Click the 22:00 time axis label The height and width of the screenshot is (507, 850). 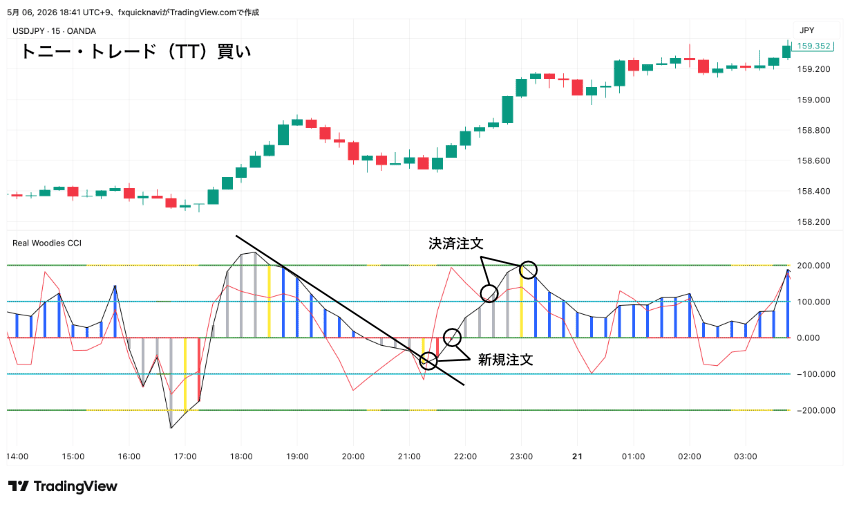coord(465,457)
